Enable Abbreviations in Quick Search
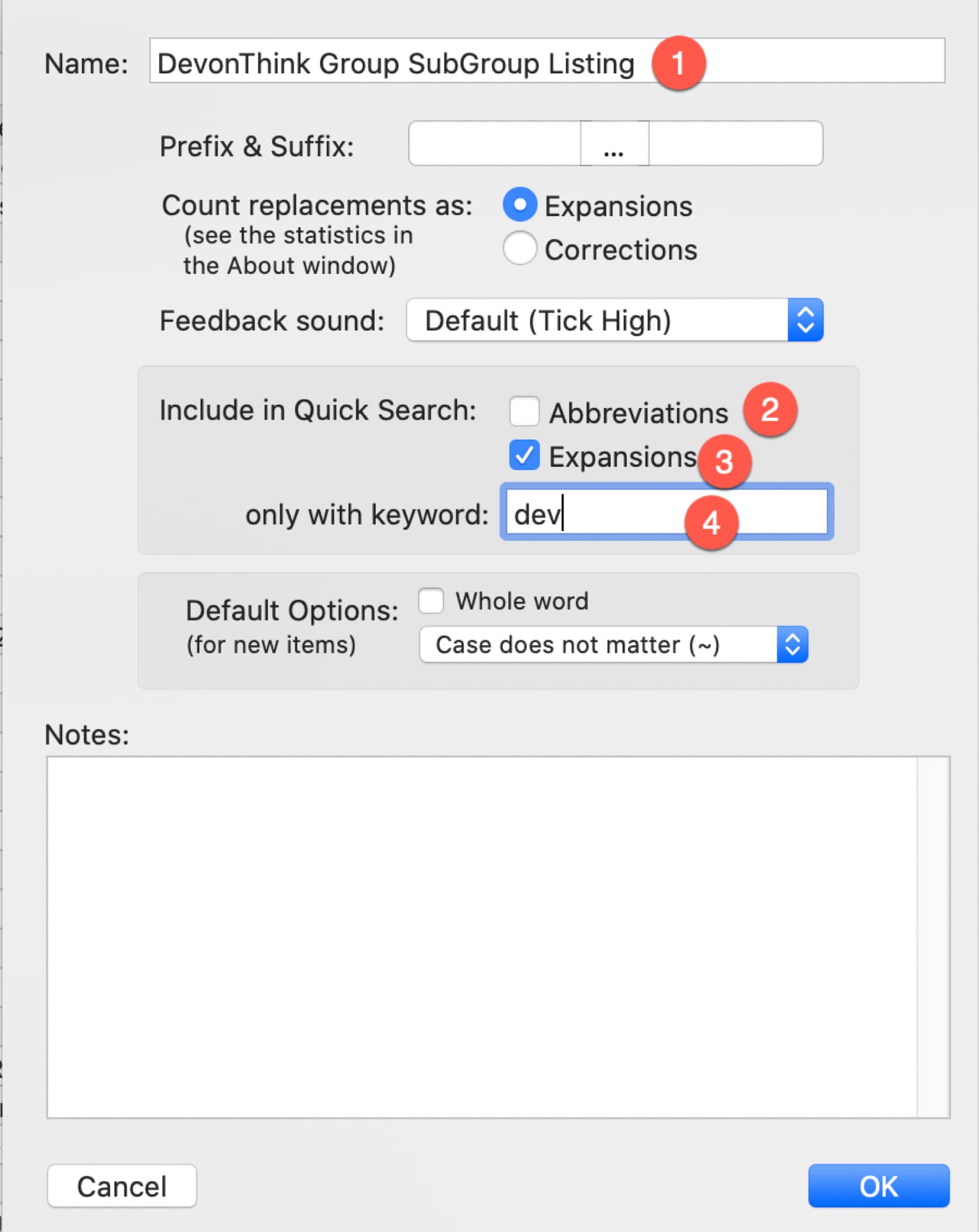The image size is (979, 1232). [524, 411]
